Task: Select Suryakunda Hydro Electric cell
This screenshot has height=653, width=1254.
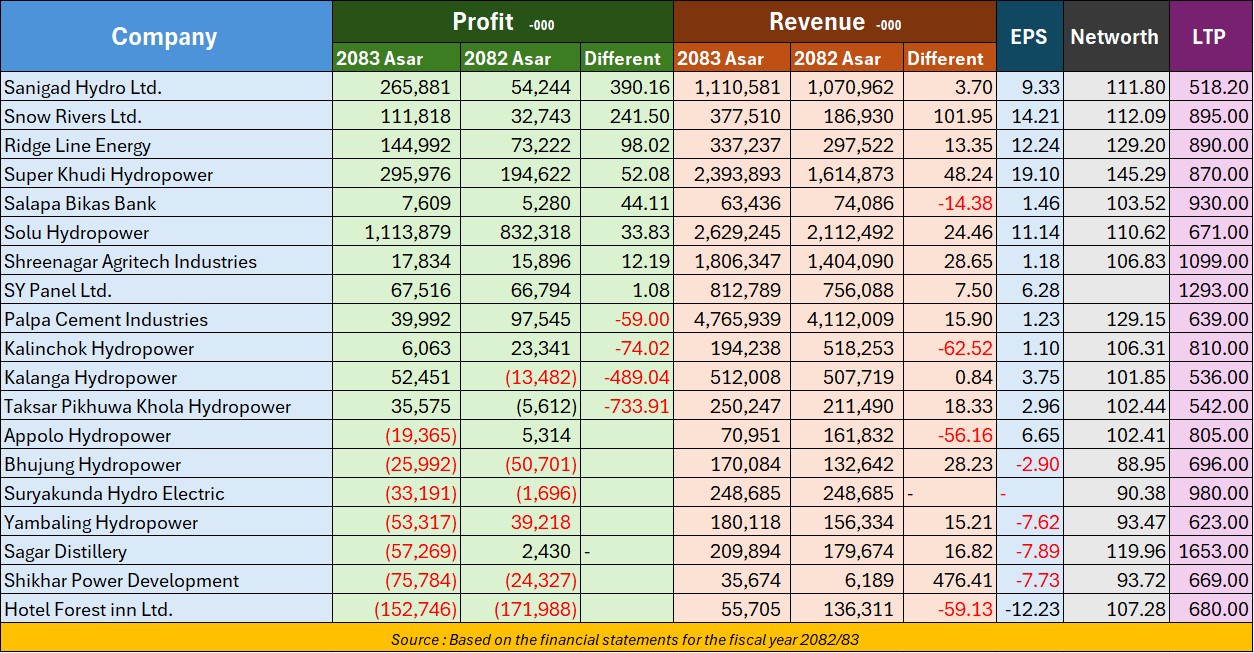Action: coord(166,493)
